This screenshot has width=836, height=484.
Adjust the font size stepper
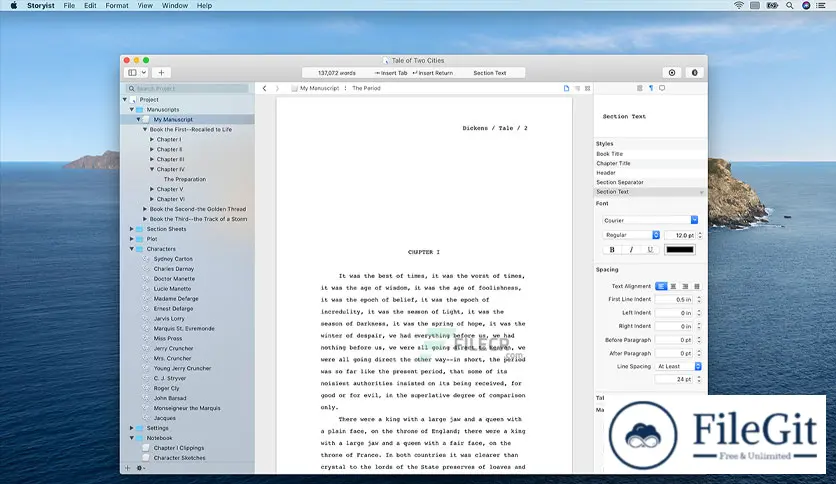[x=700, y=235]
